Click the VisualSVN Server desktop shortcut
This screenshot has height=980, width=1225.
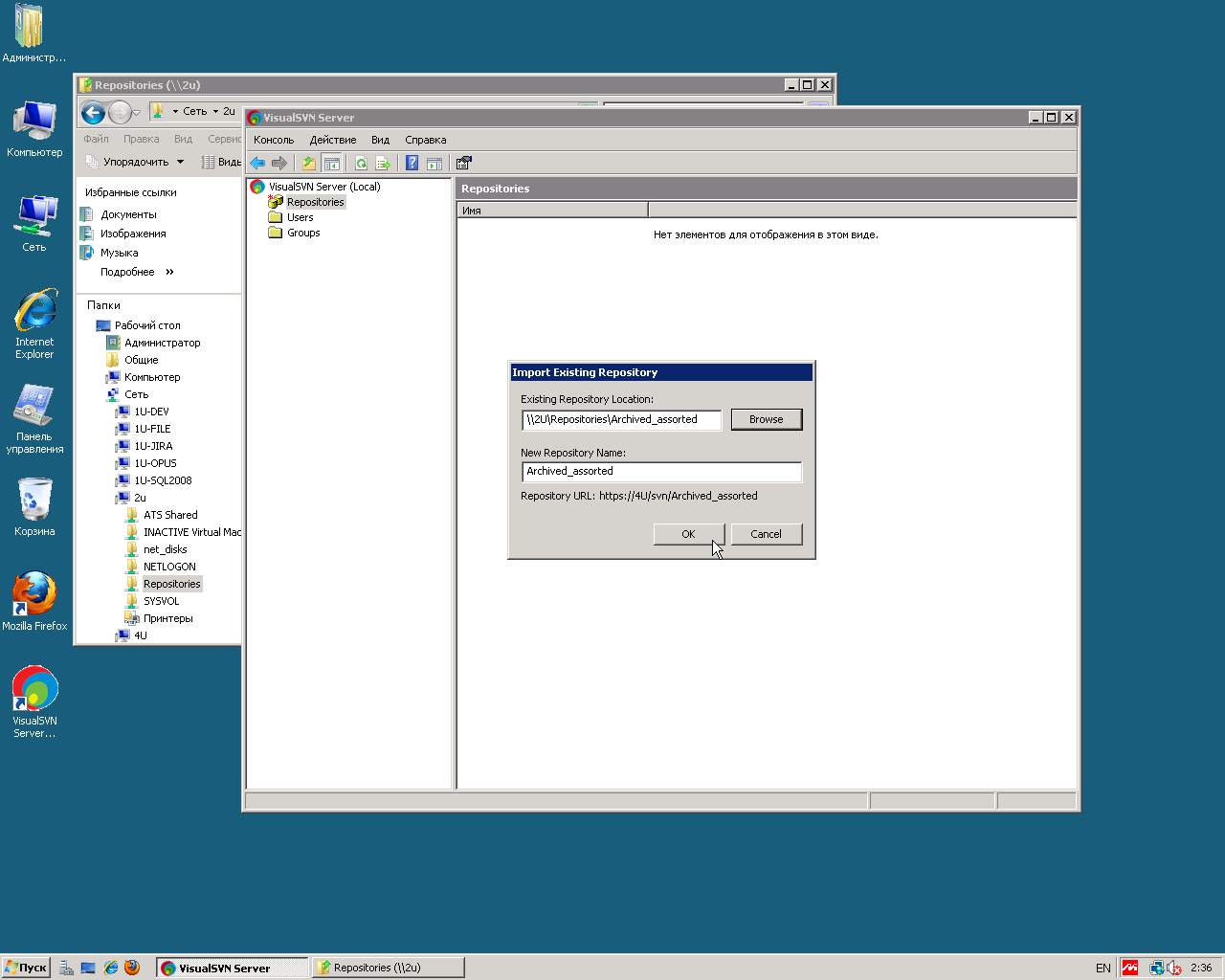pyautogui.click(x=34, y=702)
